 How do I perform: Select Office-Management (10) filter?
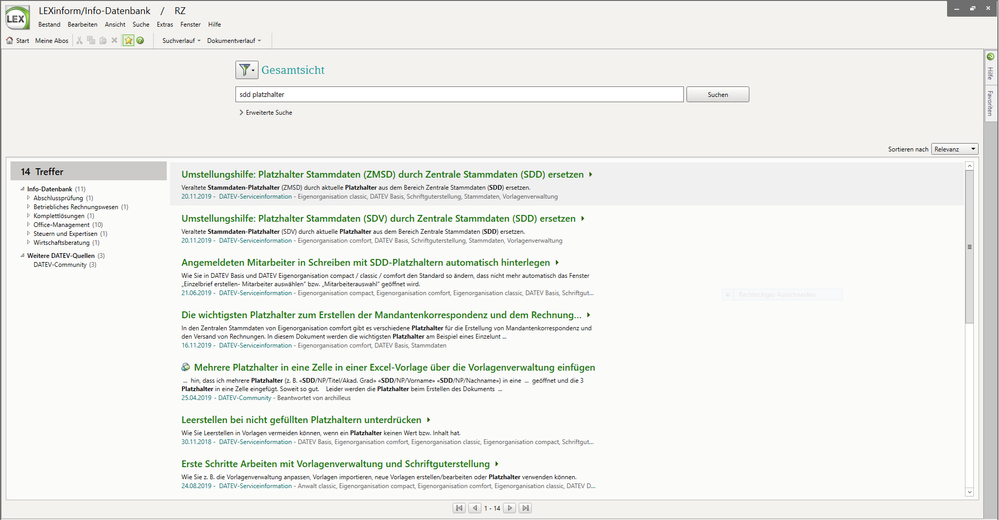tap(68, 225)
